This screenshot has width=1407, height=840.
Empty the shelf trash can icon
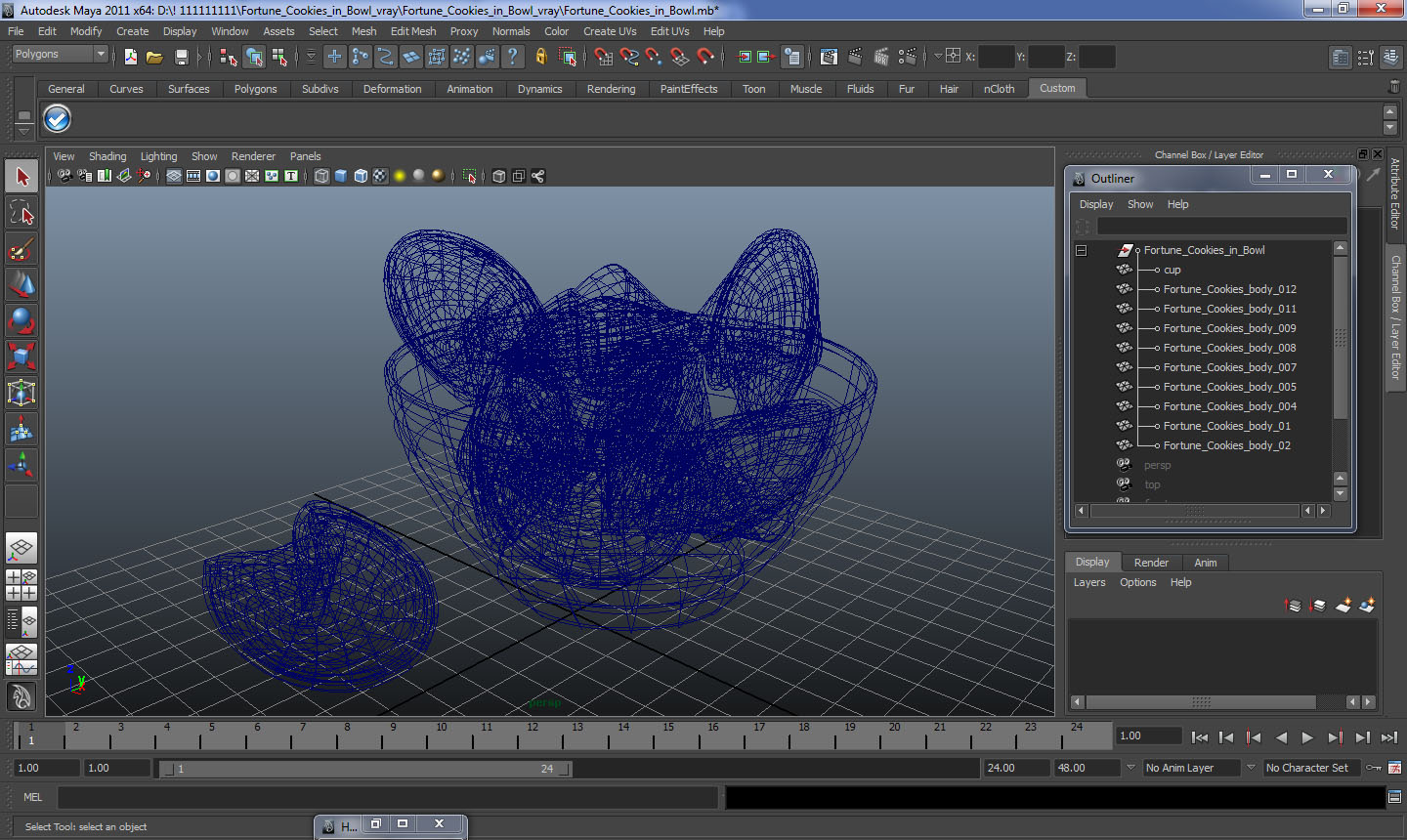tap(1394, 88)
